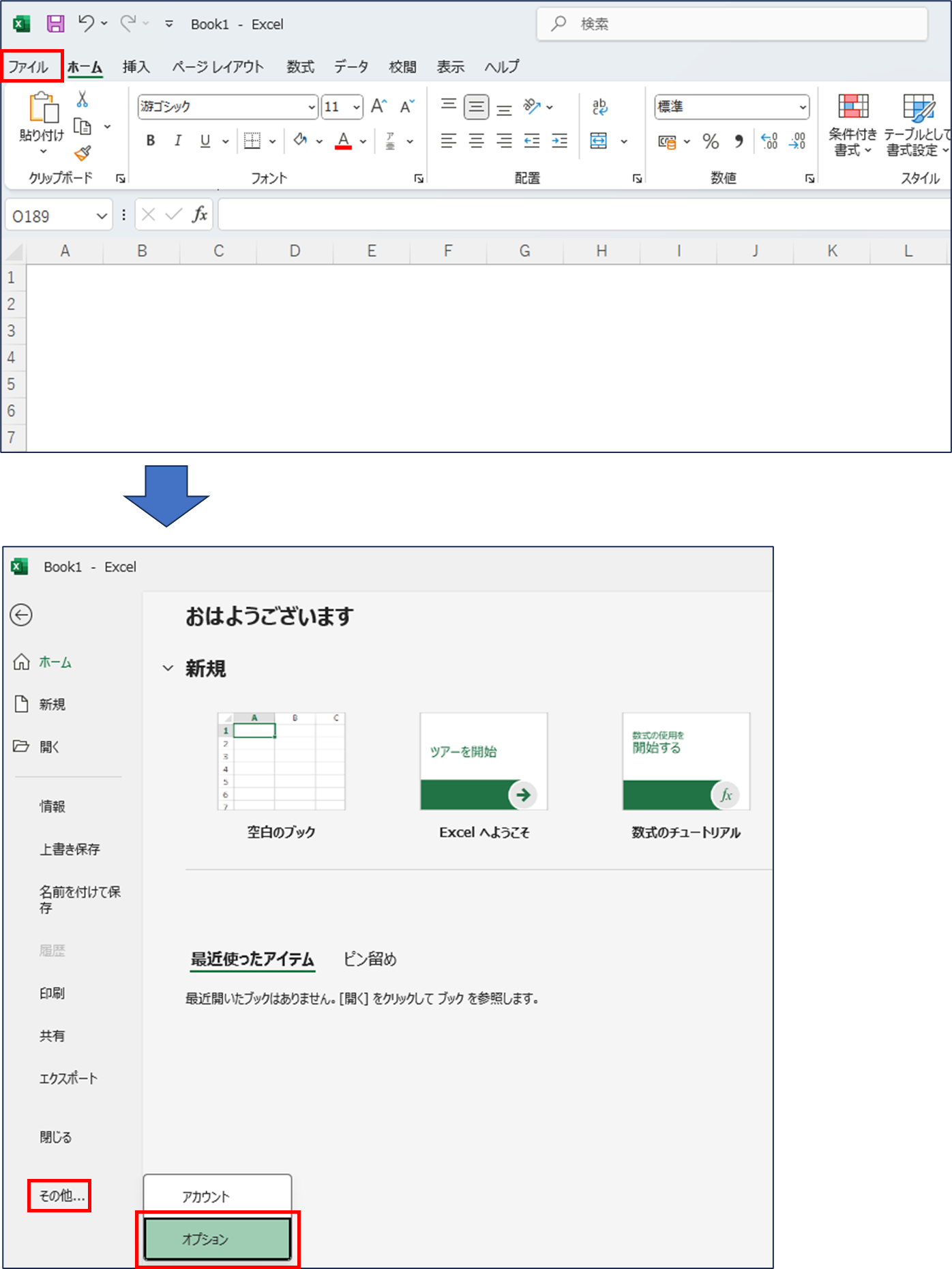
Task: Click the red Font Color A icon
Action: 344,141
